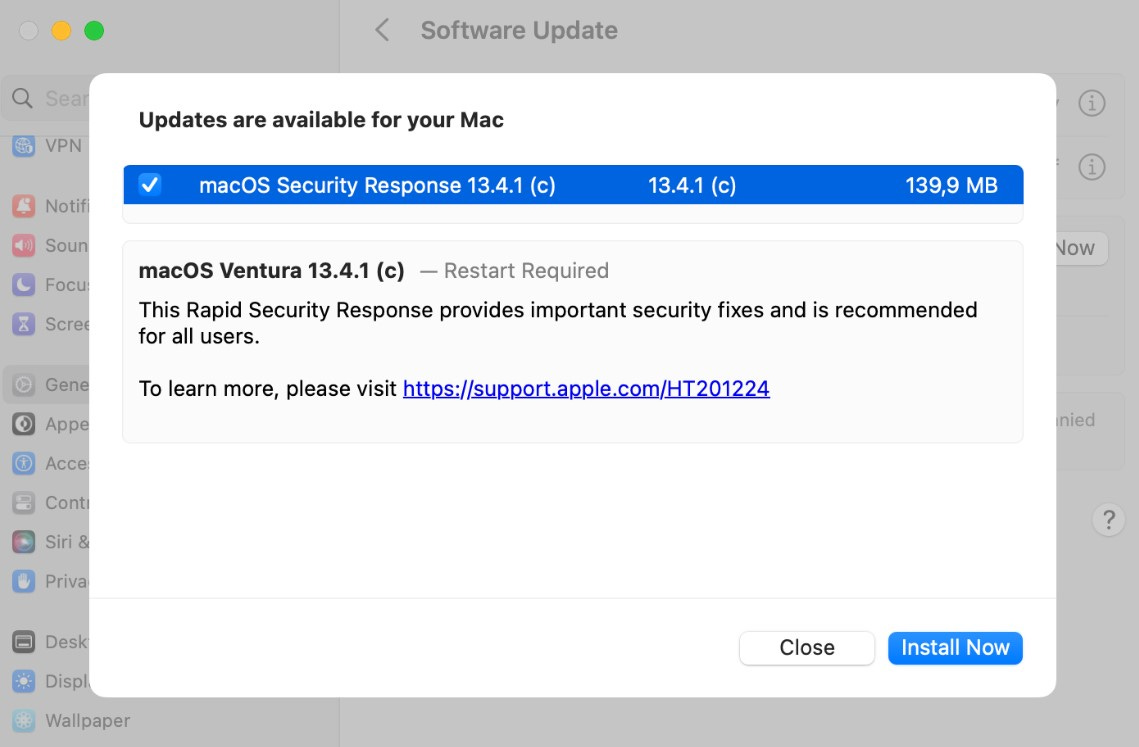Click the lower info icon behind dialog
Screen dimensions: 1139x747
click(1091, 167)
